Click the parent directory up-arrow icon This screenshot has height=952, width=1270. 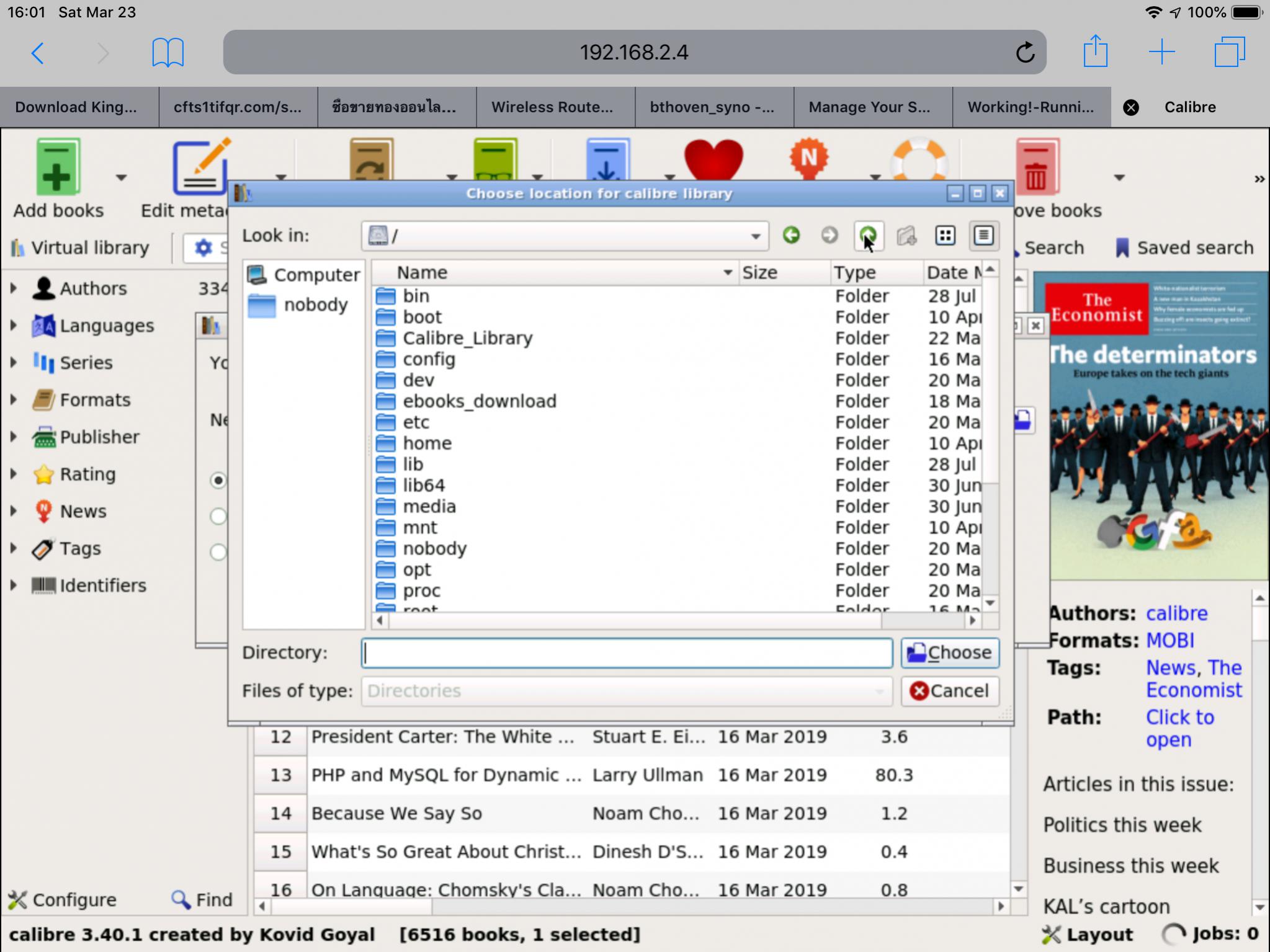tap(868, 236)
